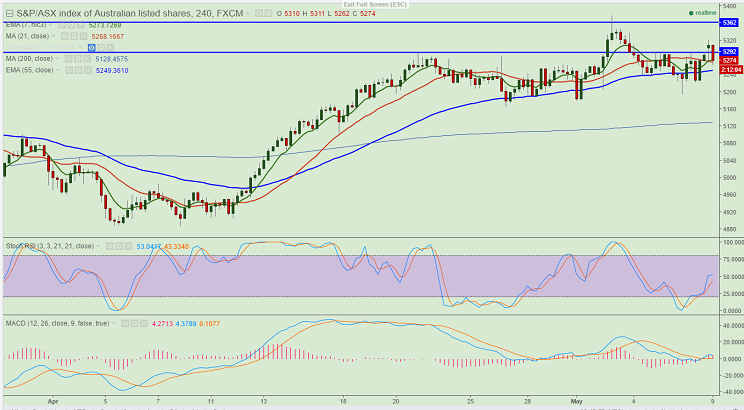
Task: Hide the MACD indicator
Action: click(125, 324)
